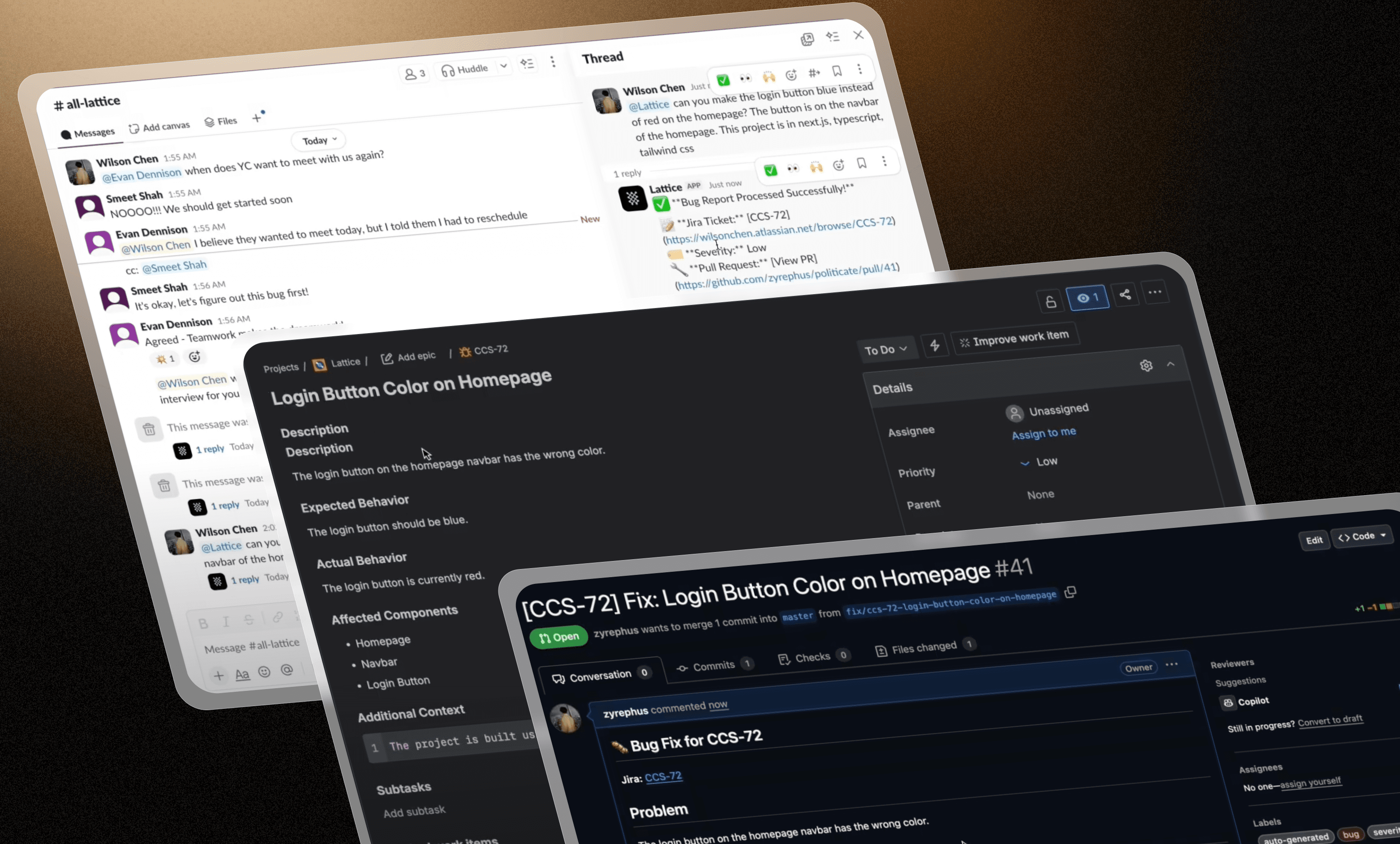
Task: Toggle green checkmark reaction on Lattice reply
Action: point(770,170)
